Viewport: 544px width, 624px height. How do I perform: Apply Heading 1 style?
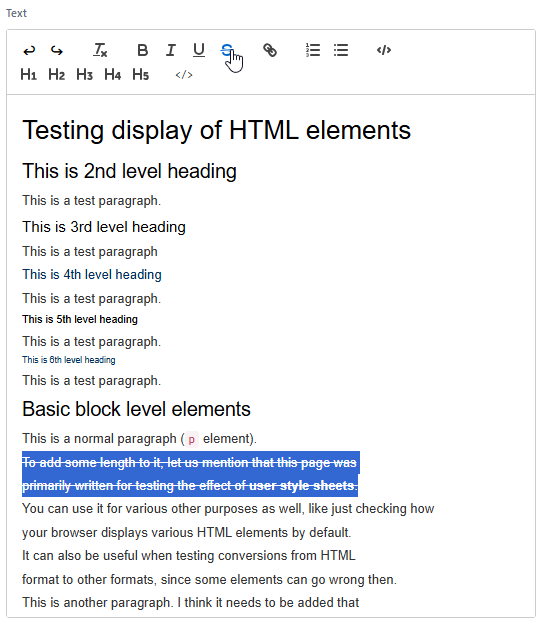29,74
